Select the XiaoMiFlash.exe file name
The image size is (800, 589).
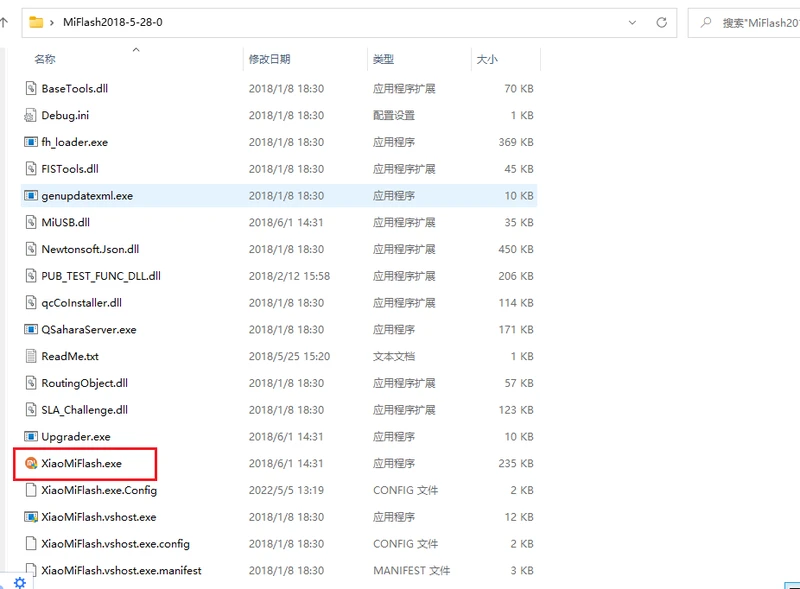[x=82, y=463]
